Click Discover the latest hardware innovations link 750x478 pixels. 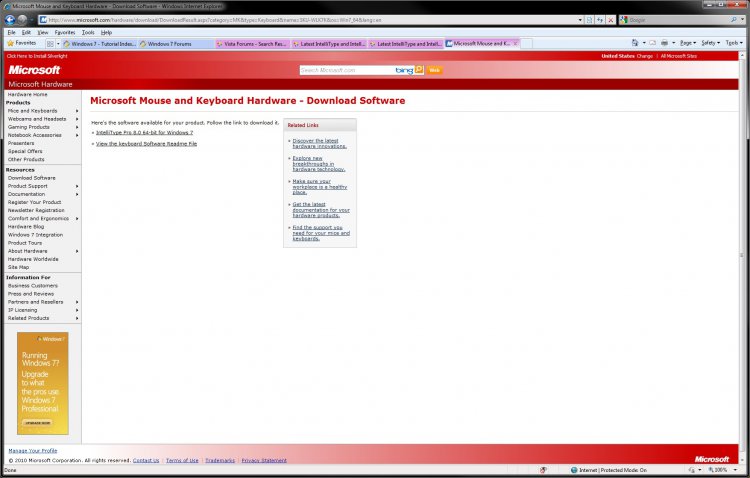tap(320, 144)
